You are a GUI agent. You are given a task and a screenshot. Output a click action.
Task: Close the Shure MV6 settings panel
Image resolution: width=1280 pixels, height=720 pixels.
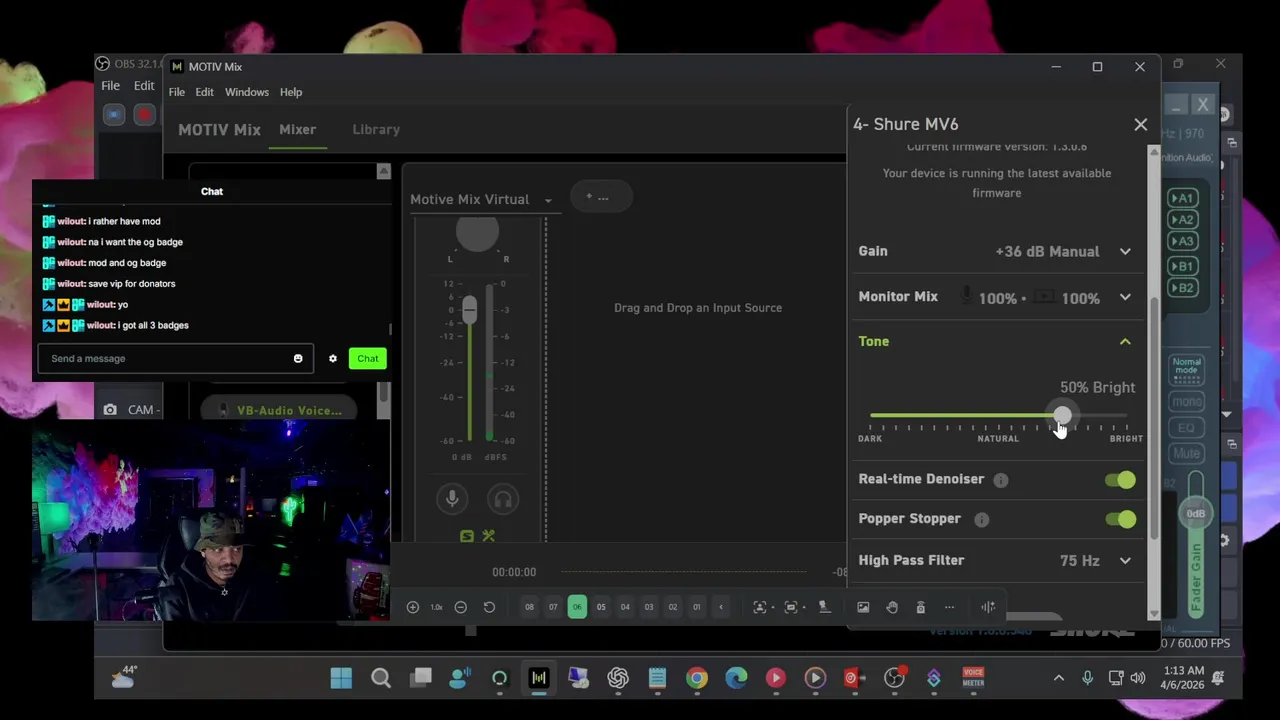pyautogui.click(x=1141, y=125)
